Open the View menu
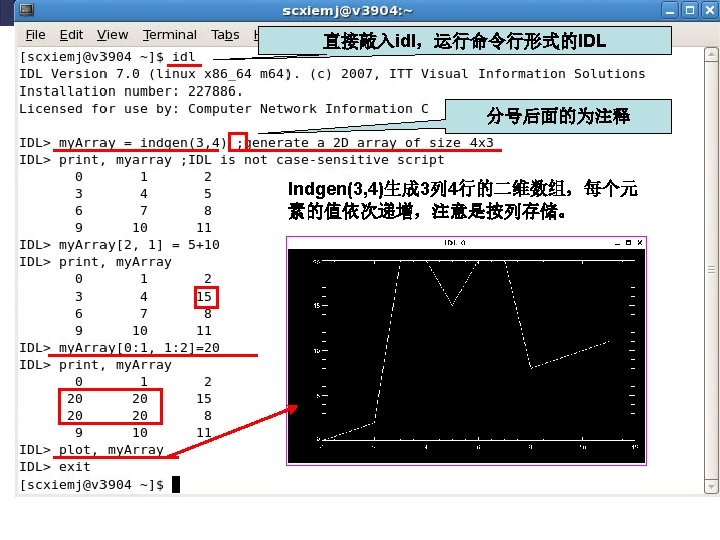720x540 pixels. click(112, 35)
